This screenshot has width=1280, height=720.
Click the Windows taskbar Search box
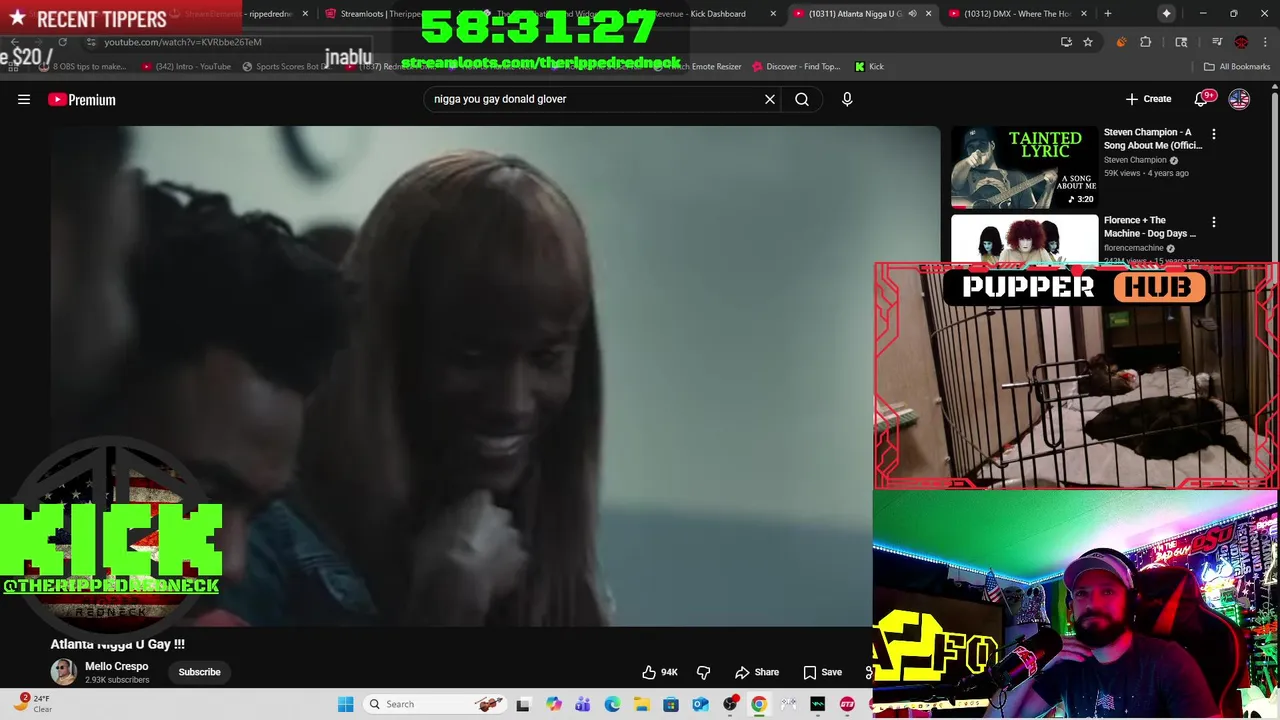pyautogui.click(x=434, y=704)
